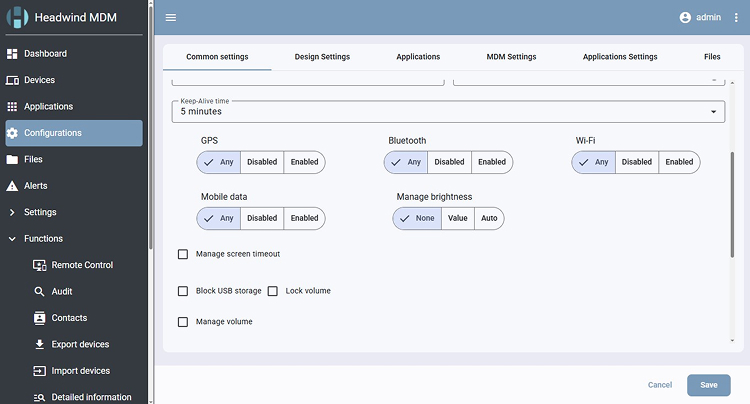Click the Detailed information search icon
The image size is (750, 404).
[39, 397]
